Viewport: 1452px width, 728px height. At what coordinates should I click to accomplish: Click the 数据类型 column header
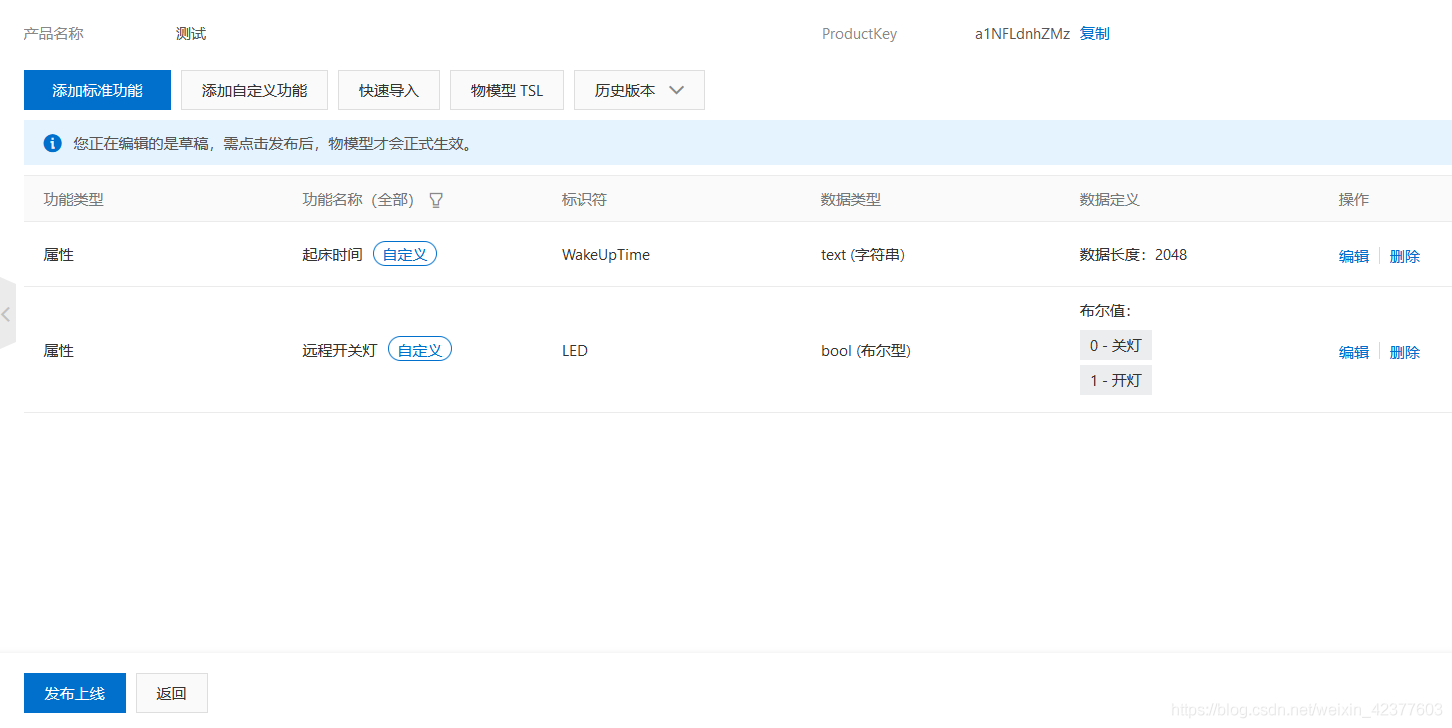[x=851, y=199]
